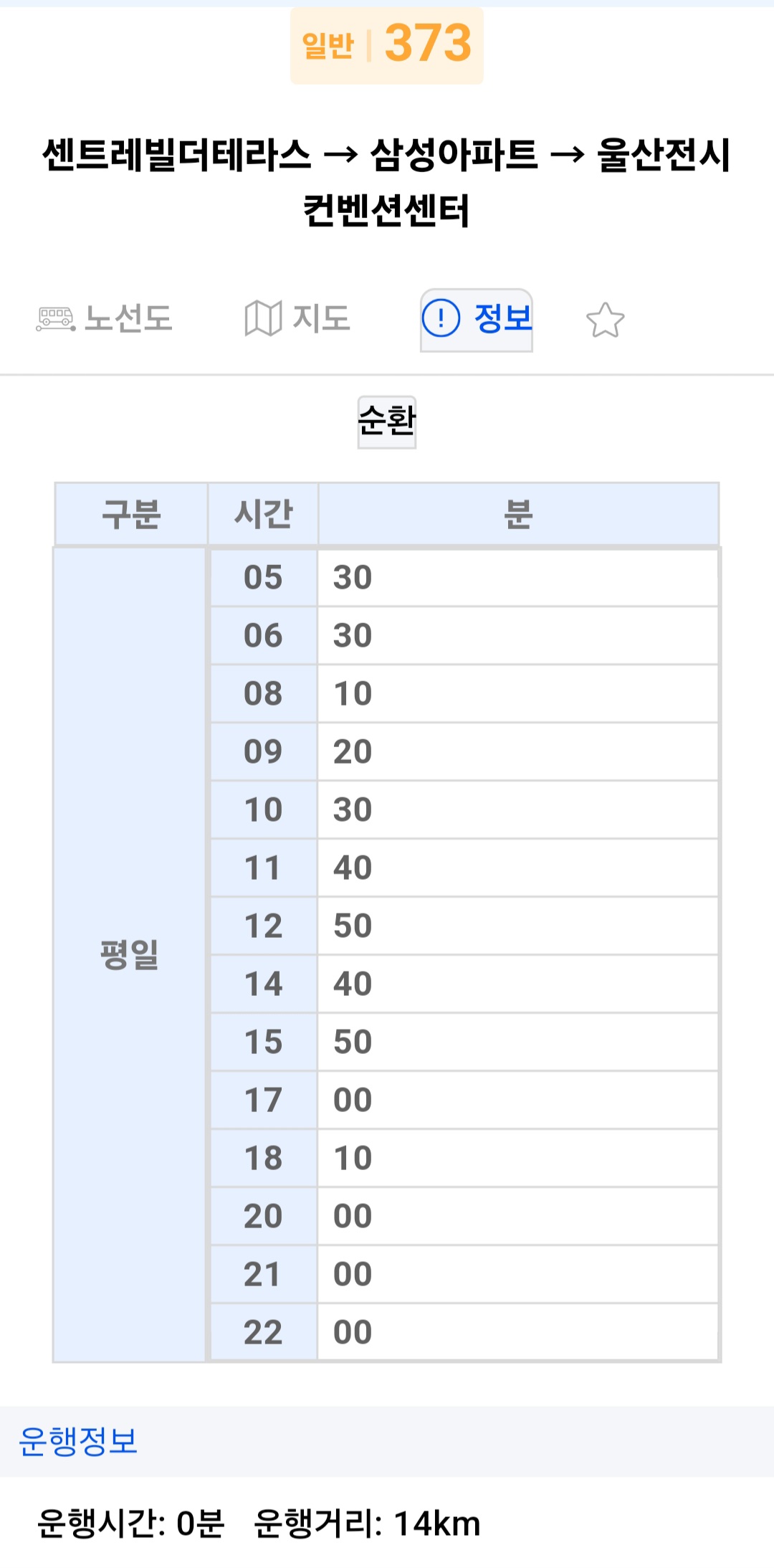Toggle the favorite star icon

click(605, 320)
